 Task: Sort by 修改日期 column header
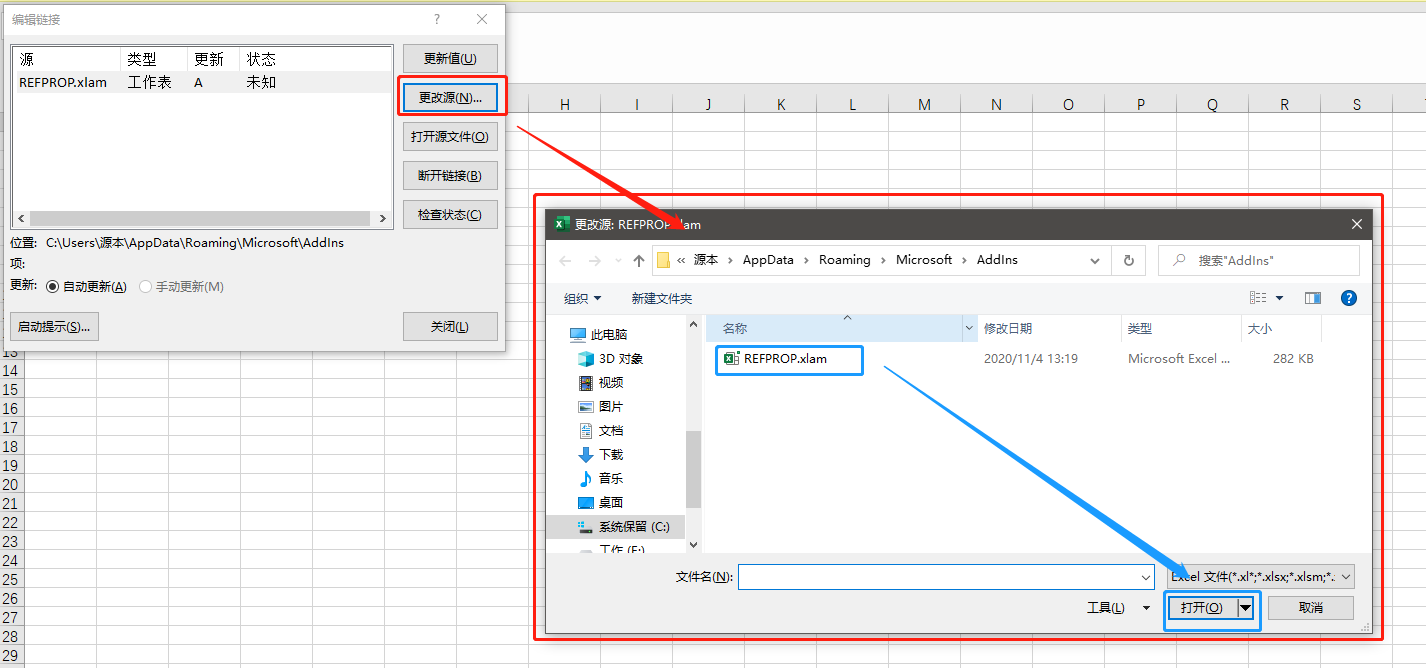tap(1049, 328)
